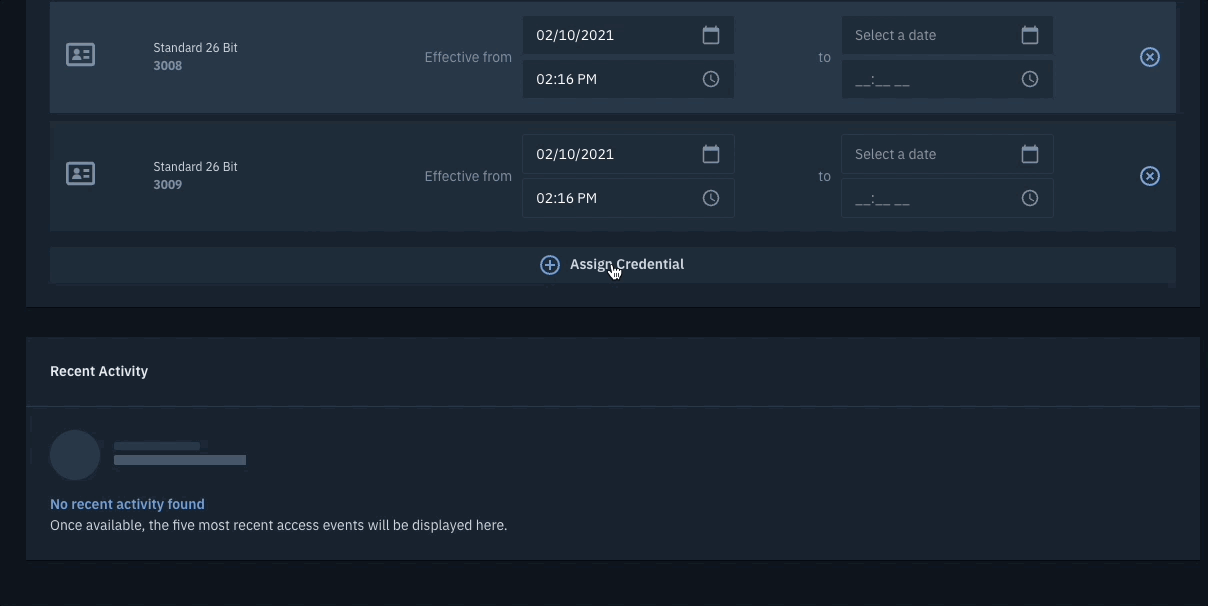Click the Recent Activity heading
1208x606 pixels.
(99, 371)
